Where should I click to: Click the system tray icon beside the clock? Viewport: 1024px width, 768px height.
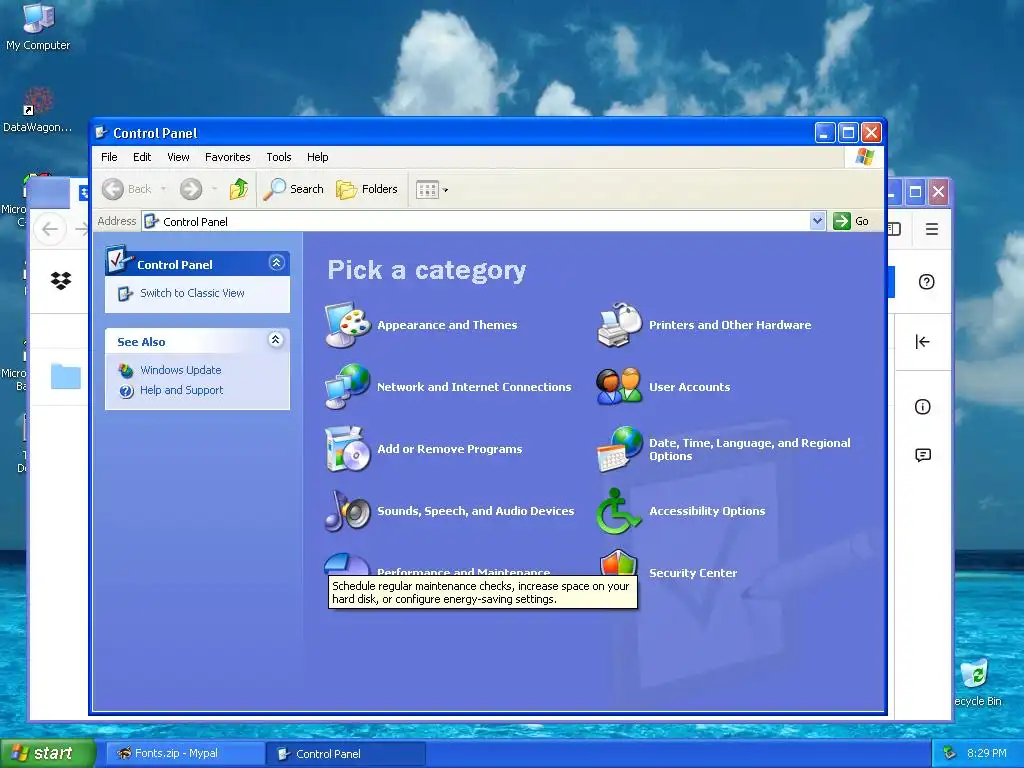coord(950,754)
